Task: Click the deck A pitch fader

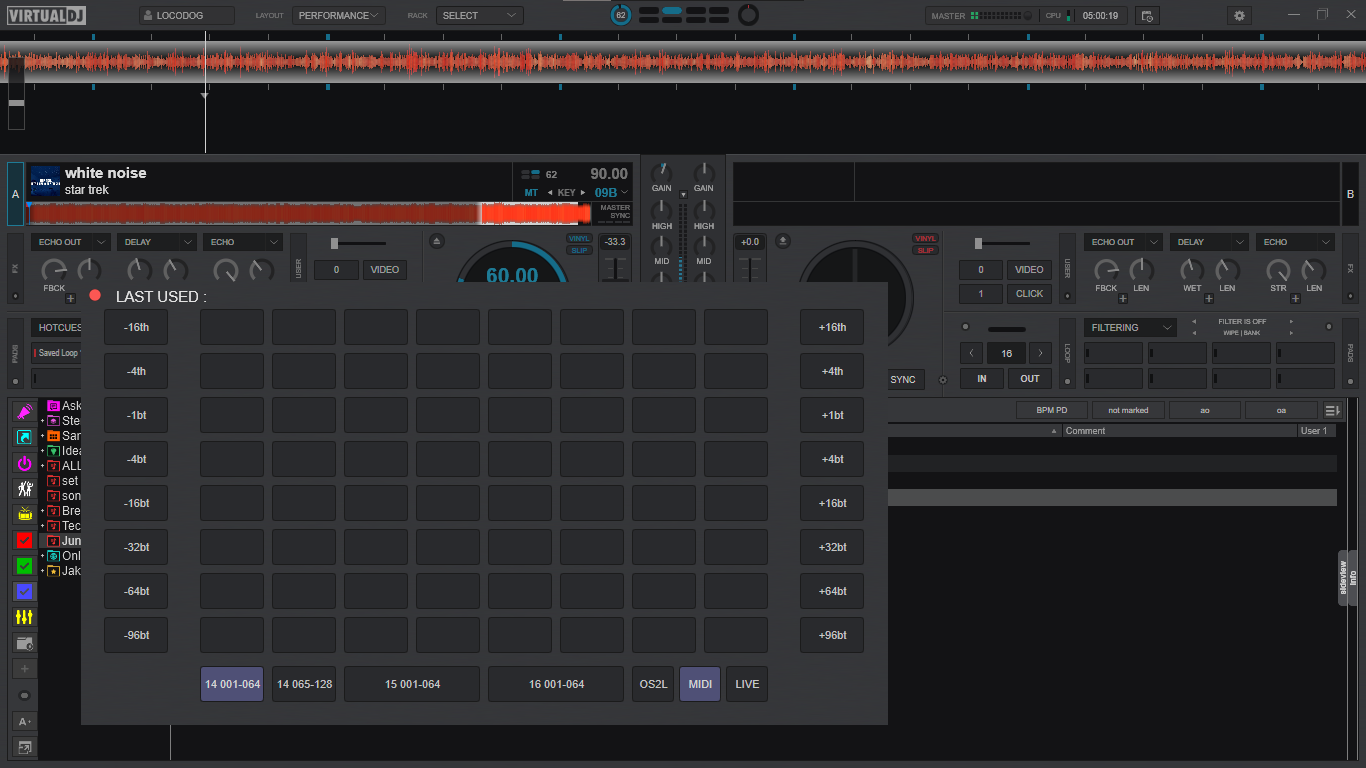Action: coord(615,268)
